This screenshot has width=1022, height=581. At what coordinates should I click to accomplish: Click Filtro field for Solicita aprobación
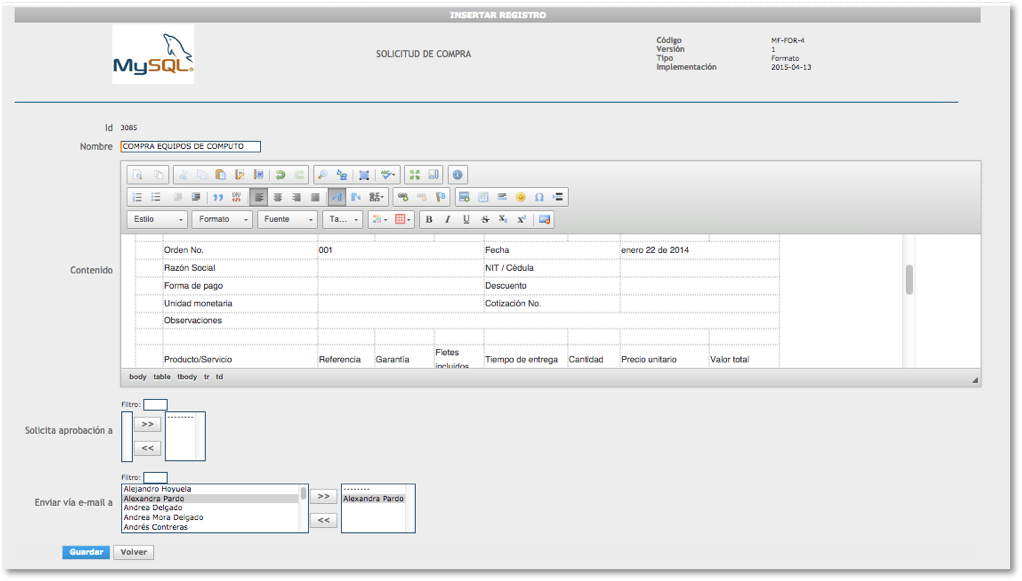tap(155, 404)
